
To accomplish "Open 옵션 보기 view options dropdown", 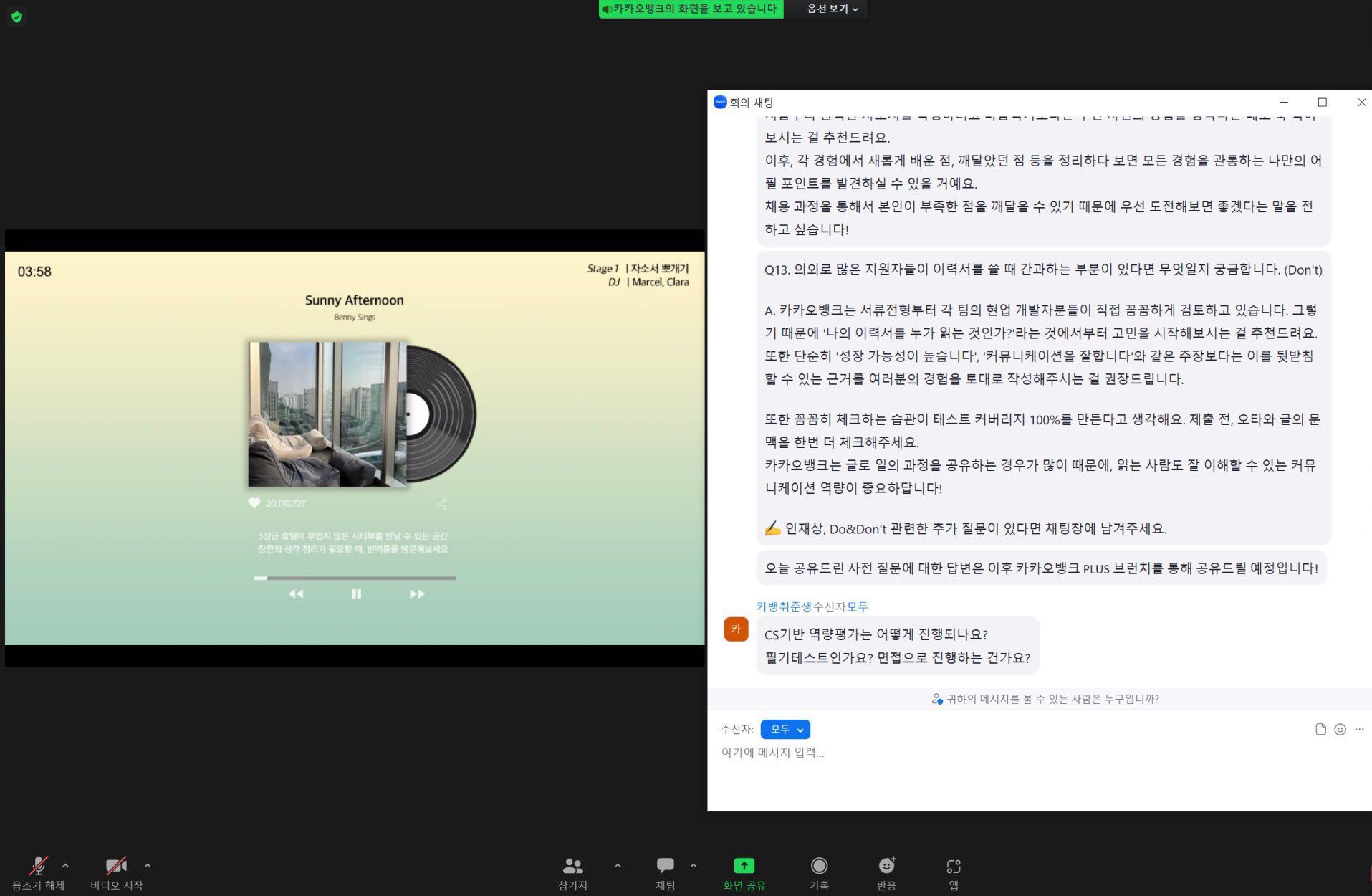I will [832, 9].
